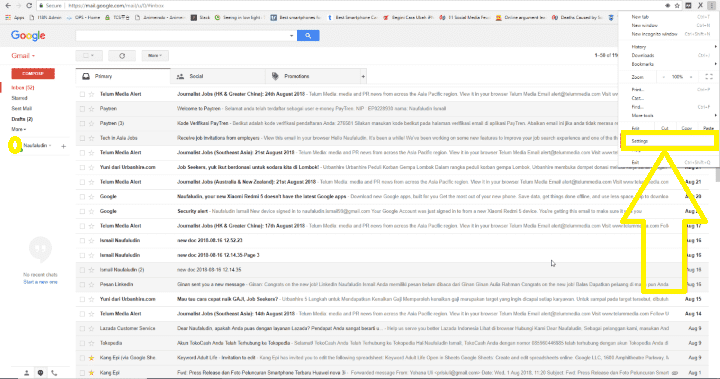This screenshot has height=379, width=720.
Task: Click the Gmail refresh button
Action: tap(122, 56)
